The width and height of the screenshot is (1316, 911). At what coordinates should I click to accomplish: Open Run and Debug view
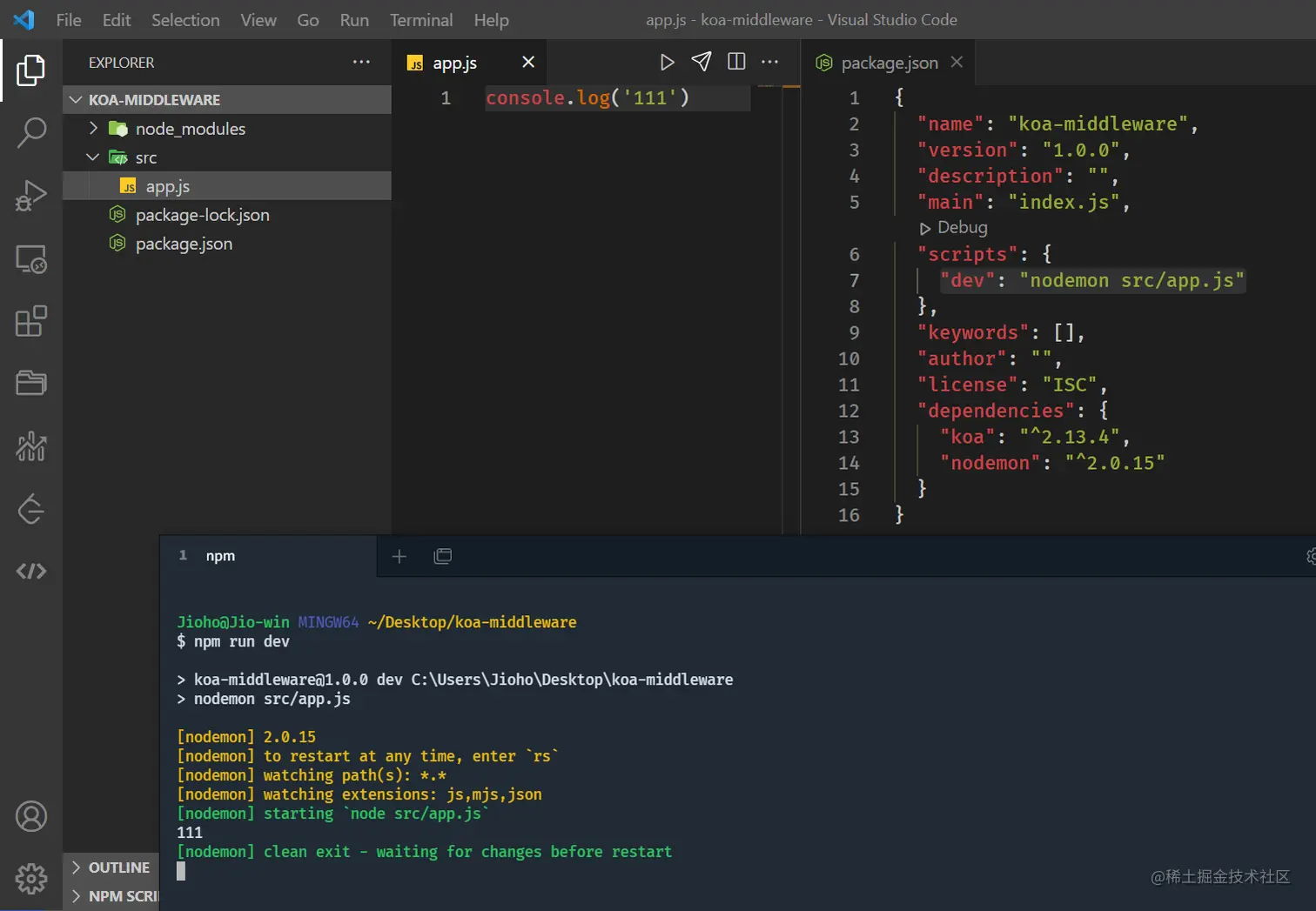tap(31, 196)
